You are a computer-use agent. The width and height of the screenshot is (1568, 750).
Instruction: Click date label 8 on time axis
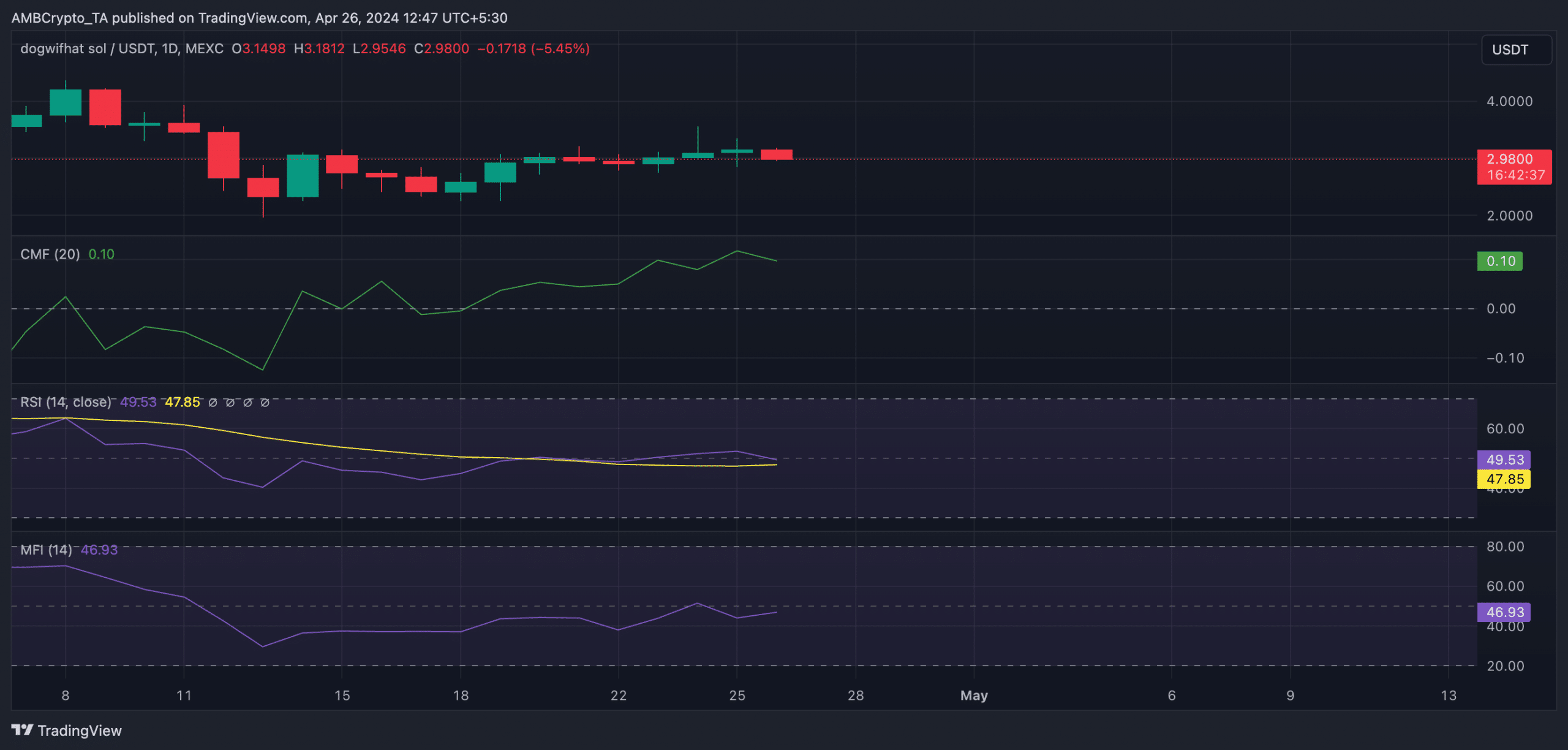point(66,695)
